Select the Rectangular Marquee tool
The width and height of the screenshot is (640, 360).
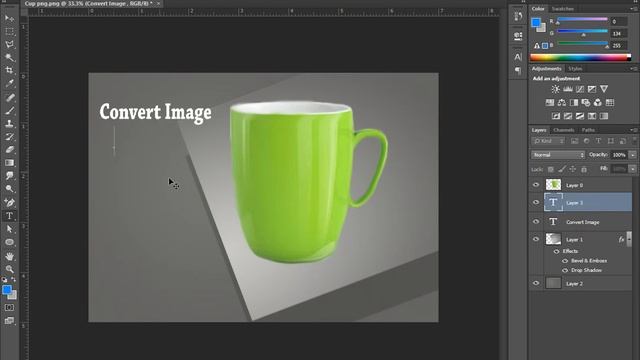(9, 31)
